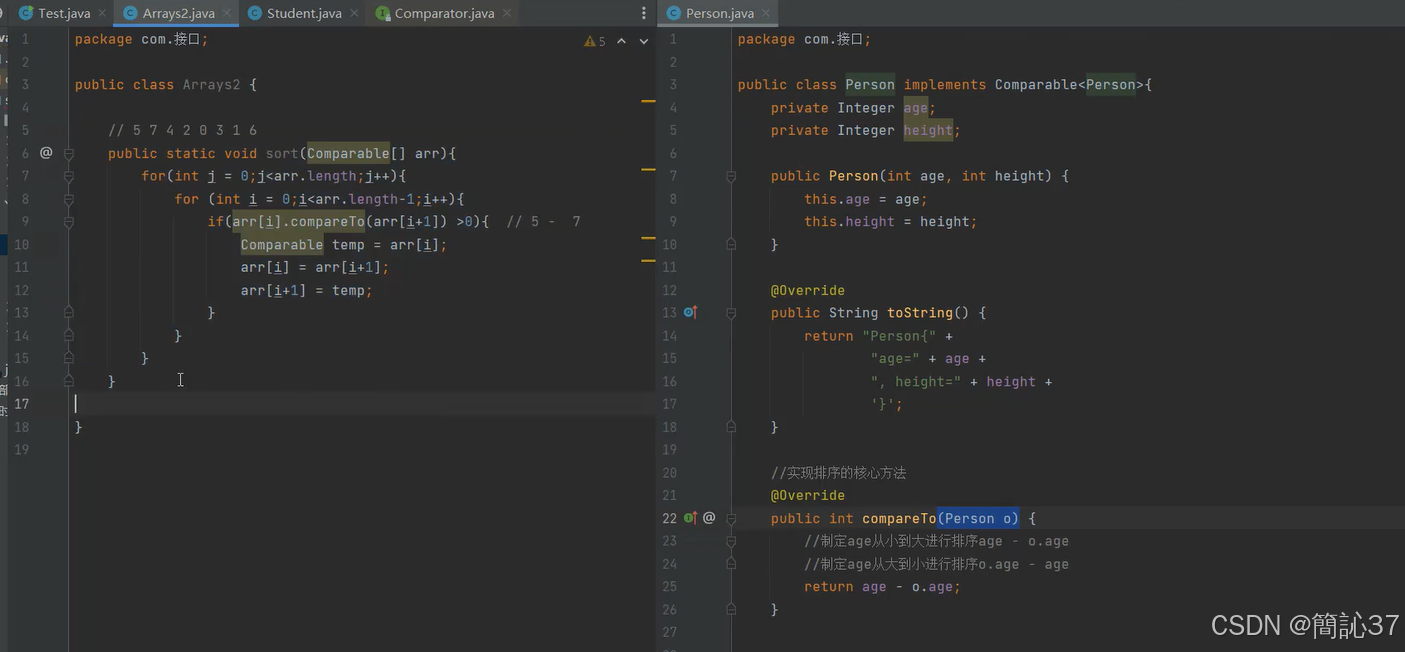The image size is (1405, 652).
Task: Click the Comparator.java interface file icon
Action: click(x=383, y=13)
